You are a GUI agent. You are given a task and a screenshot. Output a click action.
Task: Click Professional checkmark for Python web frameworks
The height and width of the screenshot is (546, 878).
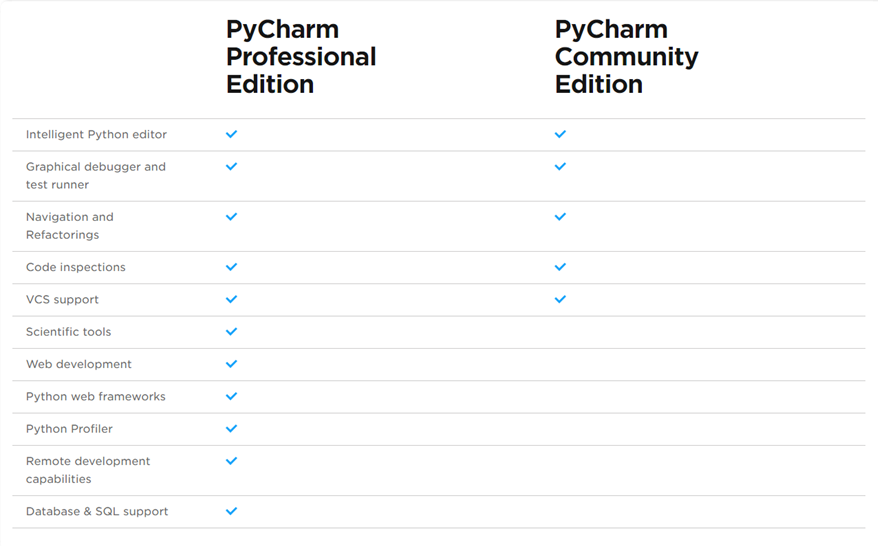pyautogui.click(x=231, y=396)
